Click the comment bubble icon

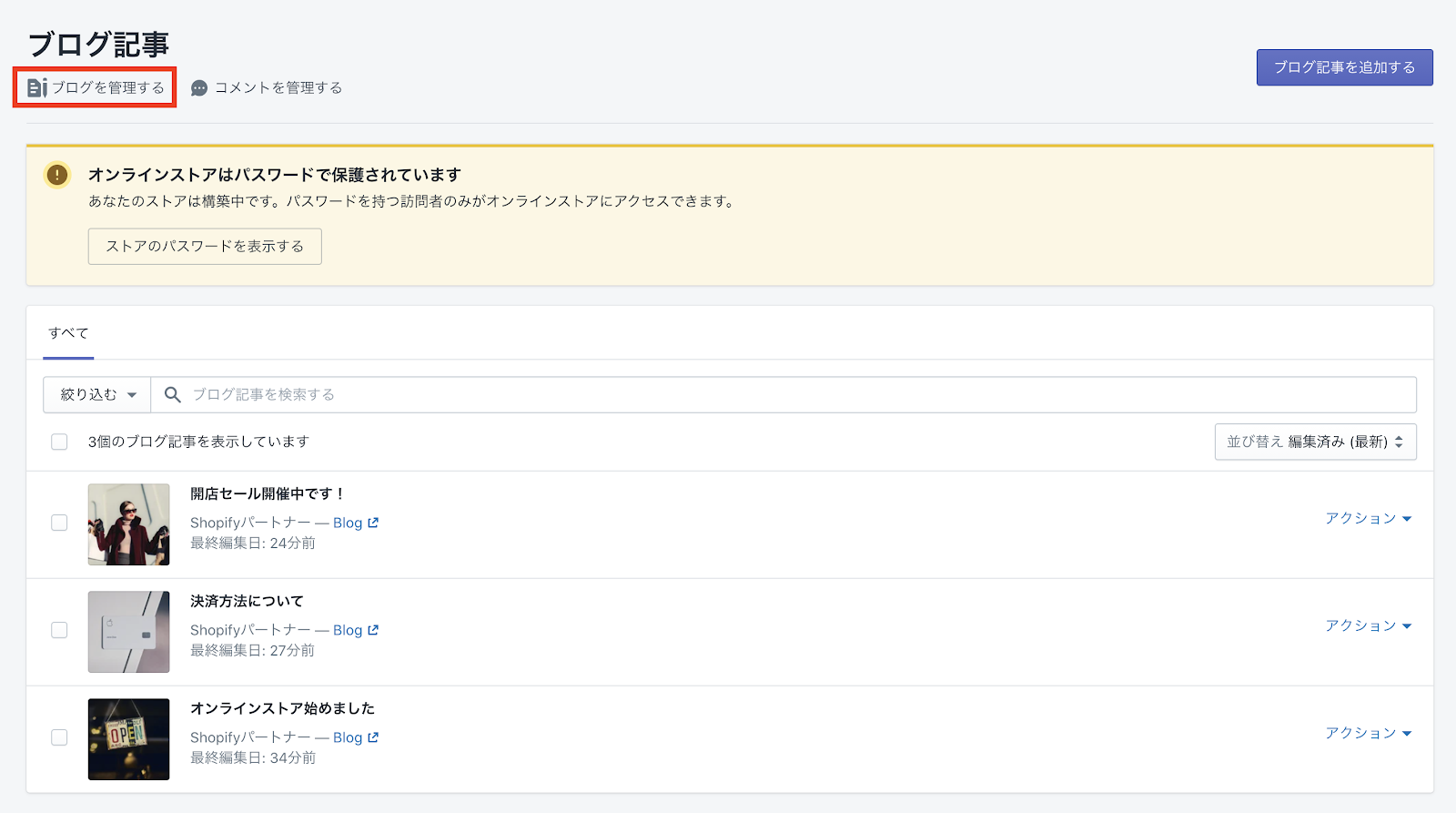tap(199, 88)
